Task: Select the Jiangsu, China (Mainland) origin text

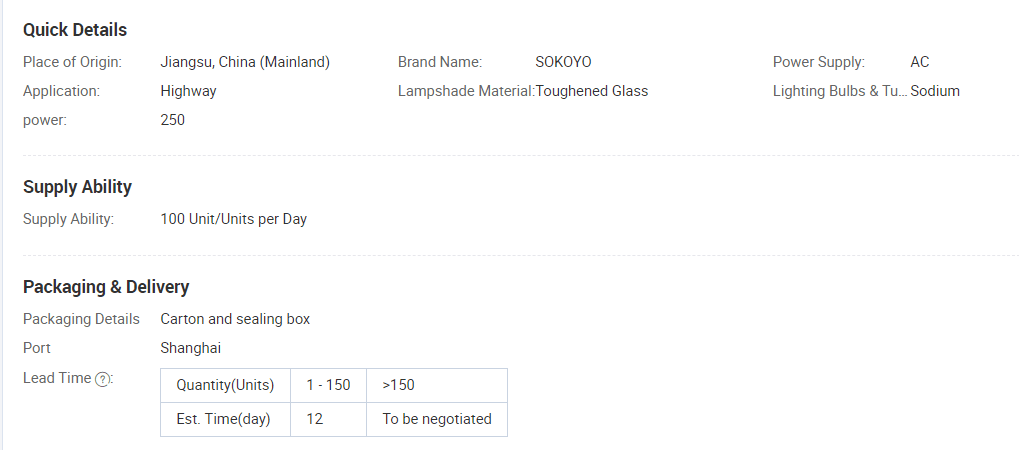Action: tap(245, 62)
